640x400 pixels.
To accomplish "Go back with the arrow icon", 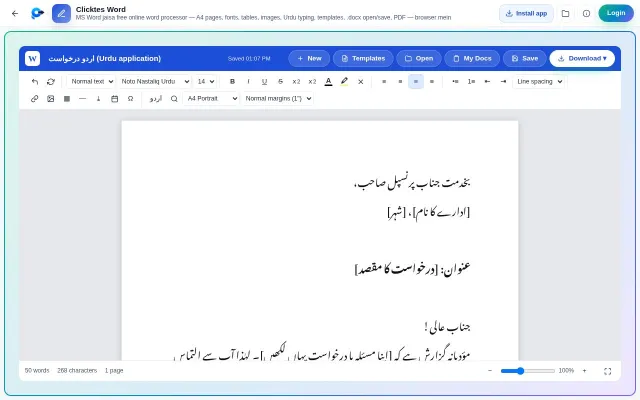I will [15, 13].
